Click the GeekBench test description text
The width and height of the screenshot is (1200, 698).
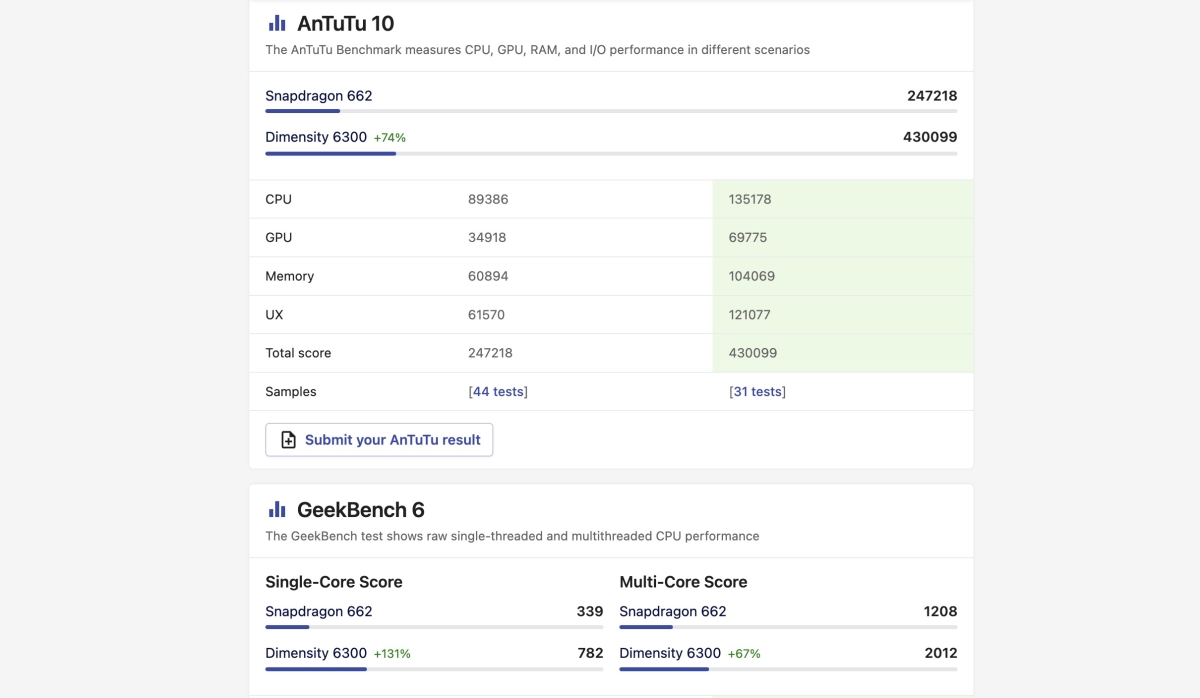click(512, 536)
